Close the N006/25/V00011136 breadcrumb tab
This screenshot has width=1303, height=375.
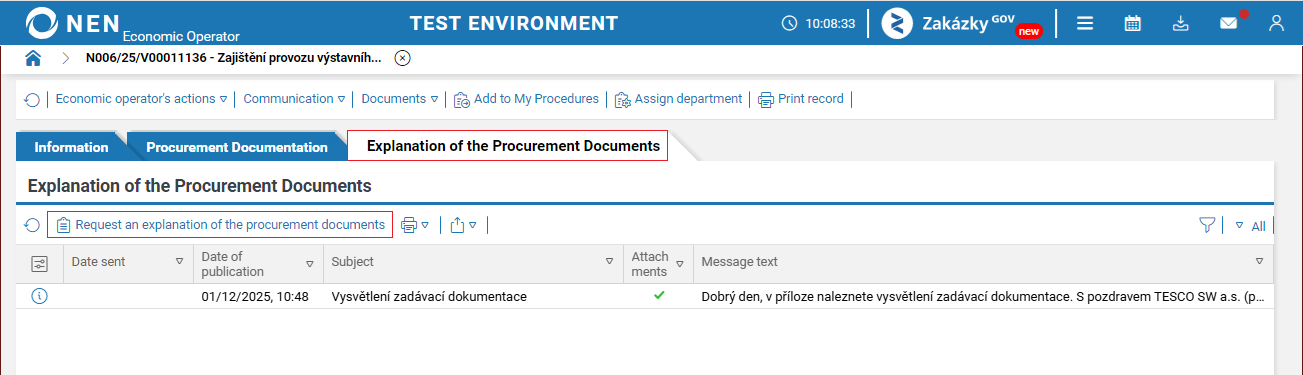(x=402, y=58)
